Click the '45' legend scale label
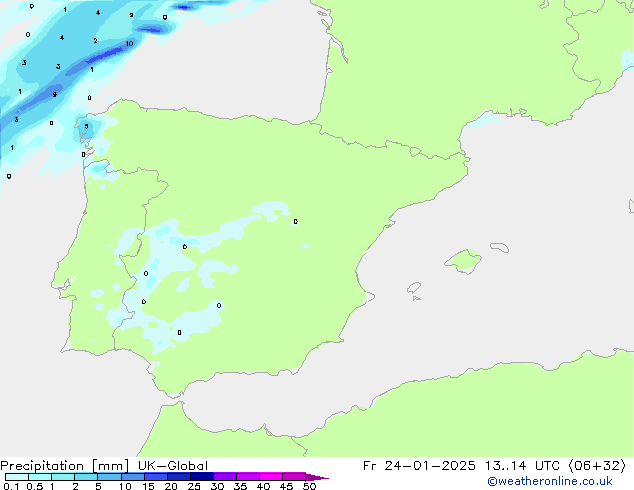The height and width of the screenshot is (490, 634). pyautogui.click(x=286, y=486)
